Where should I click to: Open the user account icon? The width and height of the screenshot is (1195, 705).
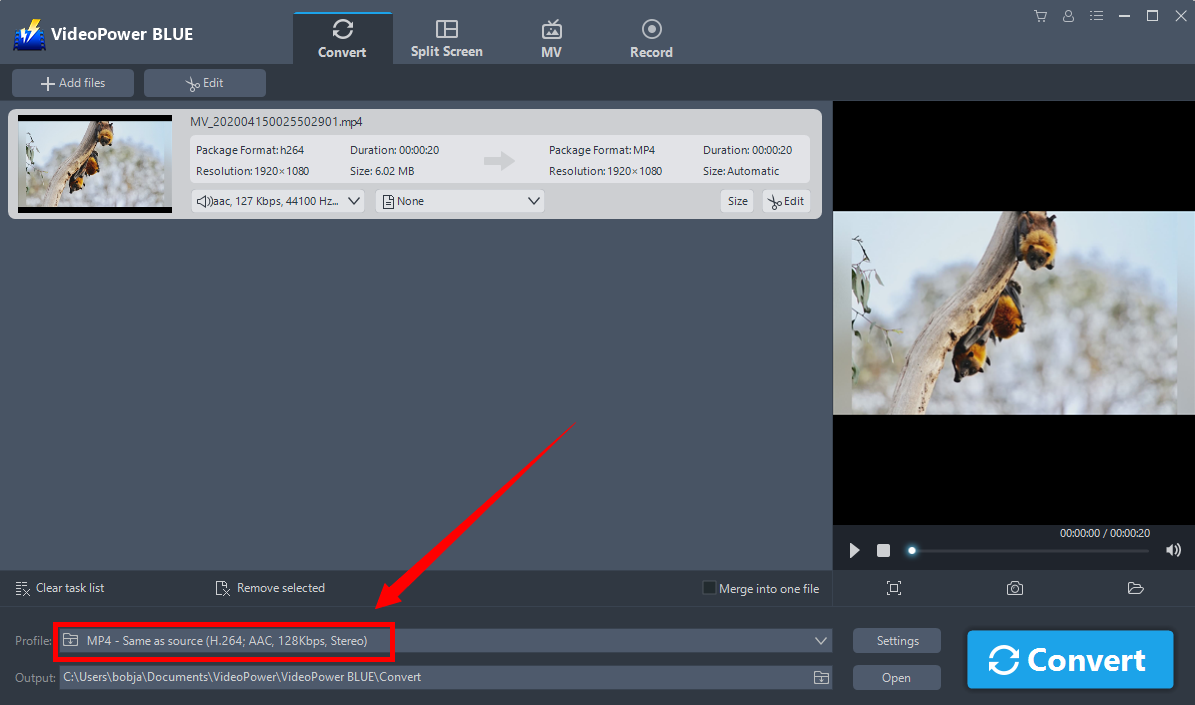click(x=1069, y=16)
